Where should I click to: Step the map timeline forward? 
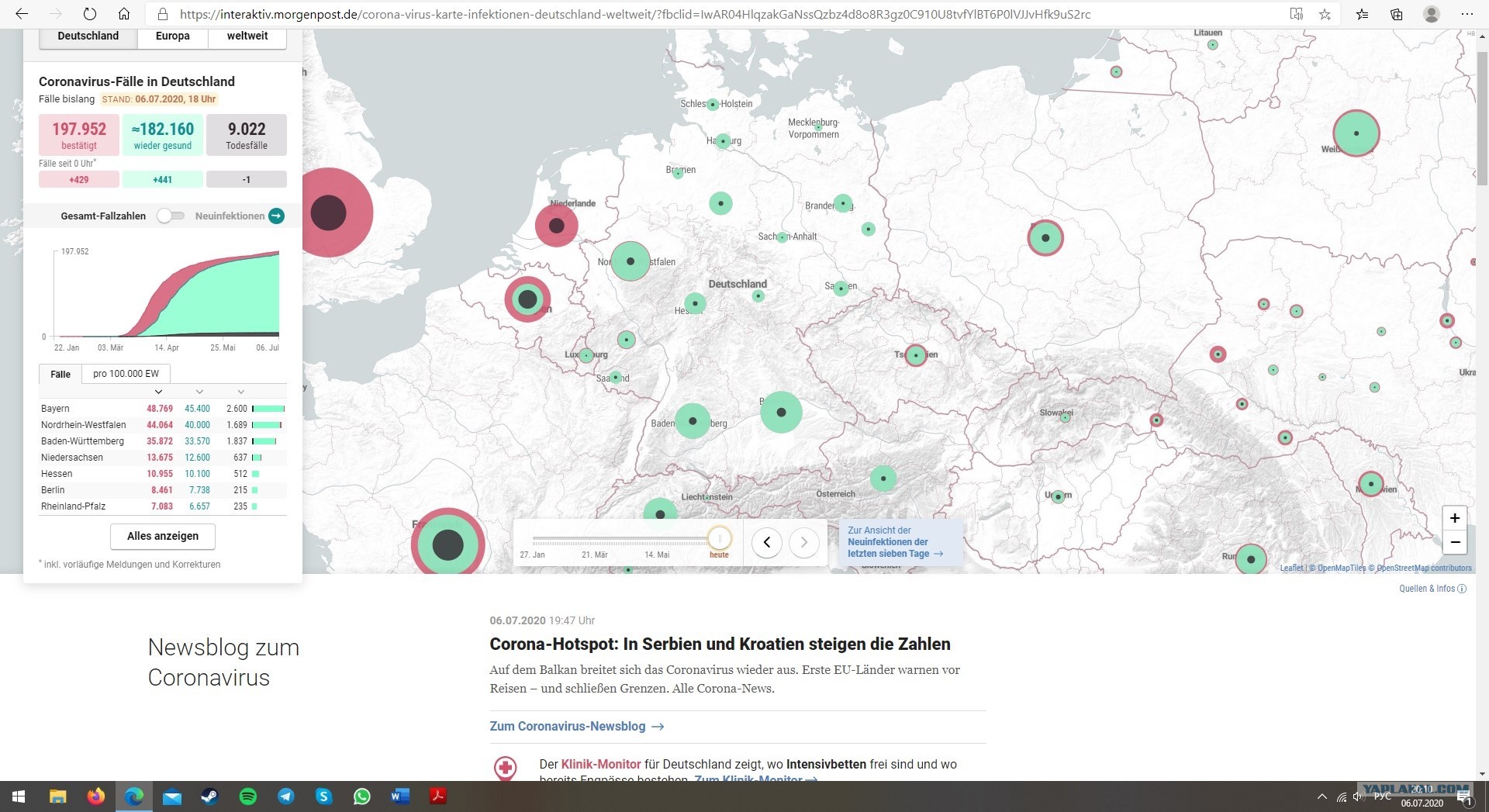click(804, 542)
